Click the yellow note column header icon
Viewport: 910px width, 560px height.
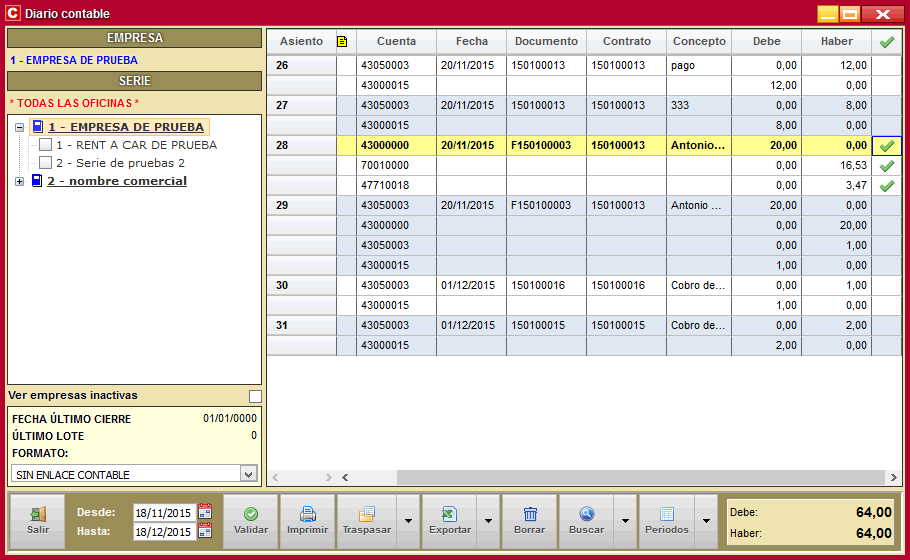(343, 42)
